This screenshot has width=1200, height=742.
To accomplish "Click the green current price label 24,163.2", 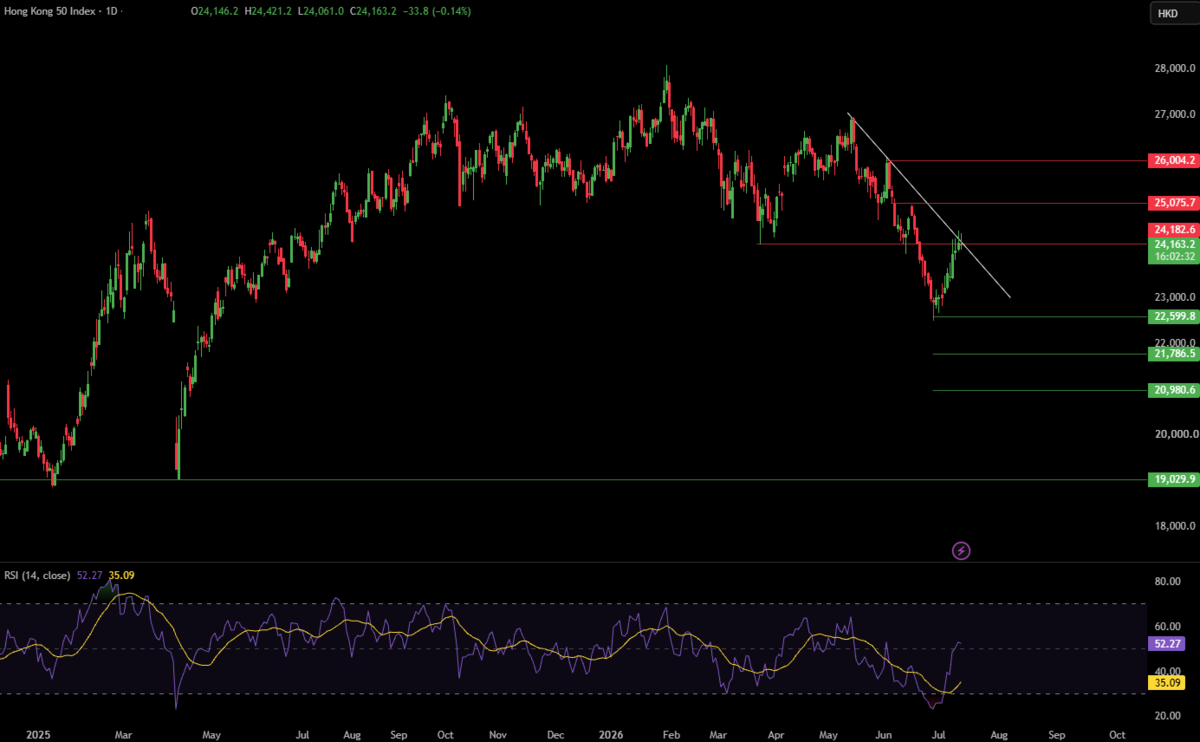I will [1174, 243].
